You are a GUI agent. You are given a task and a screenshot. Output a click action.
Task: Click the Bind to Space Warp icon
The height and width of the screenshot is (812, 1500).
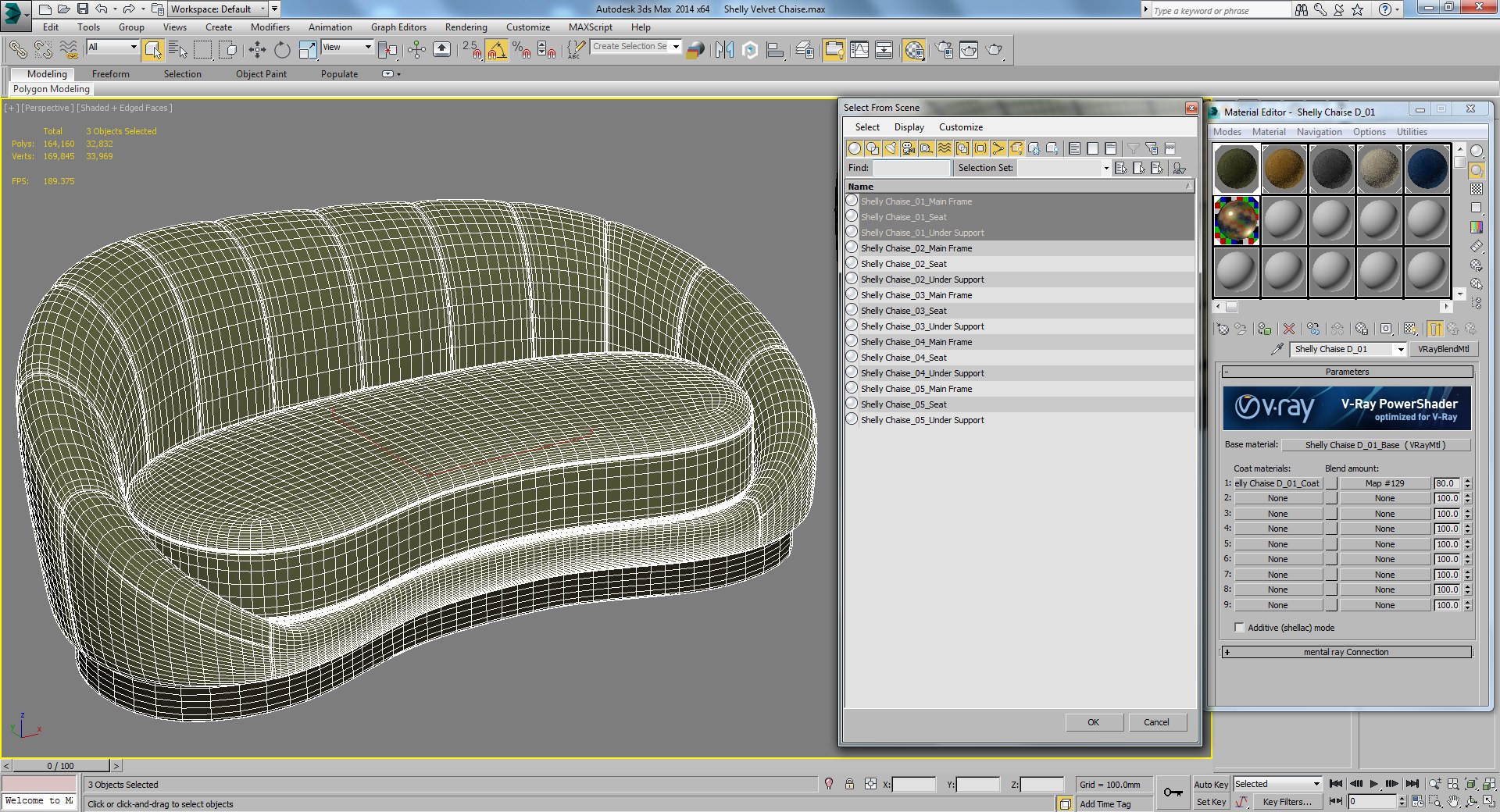coord(69,50)
